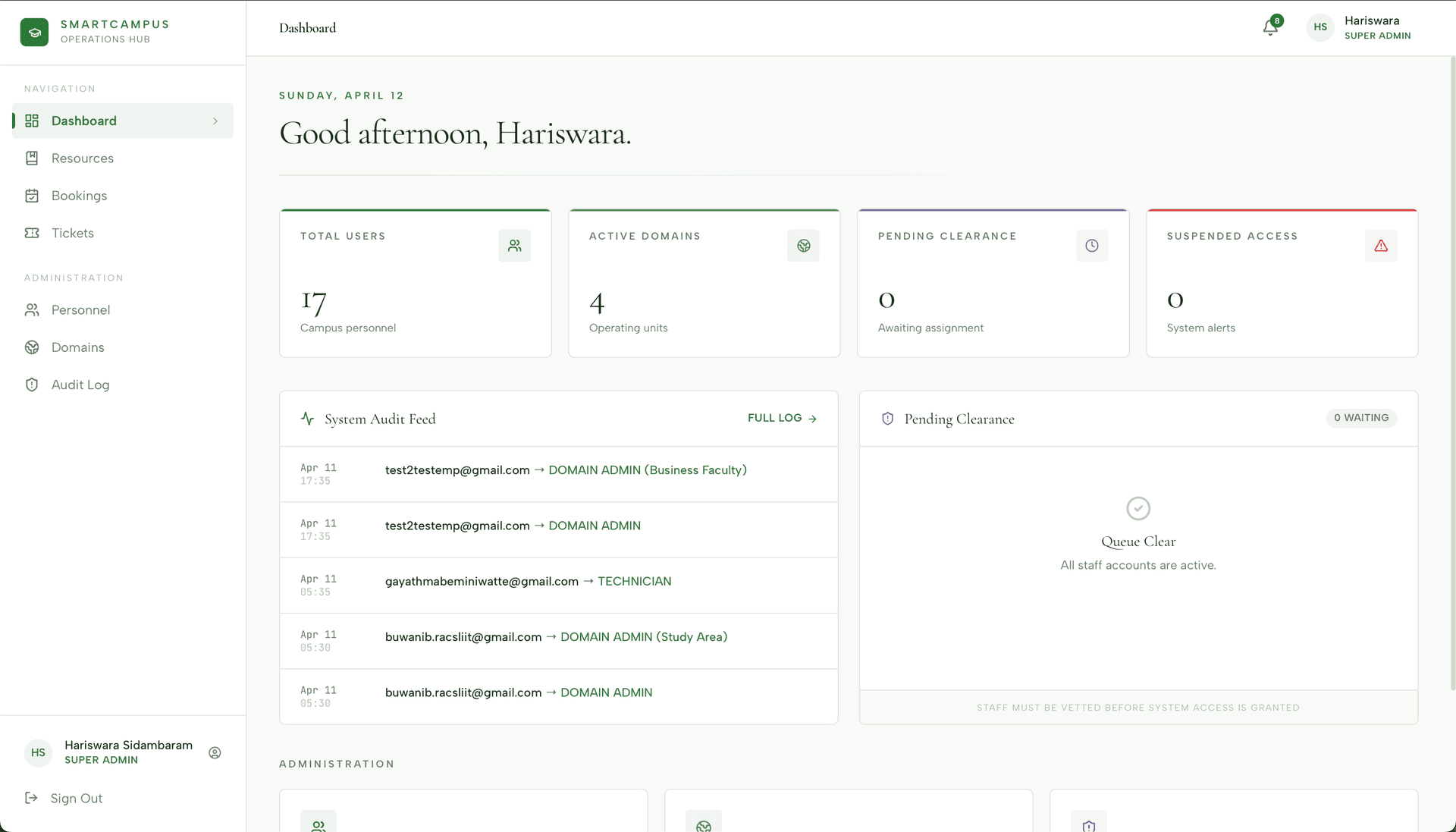Click Apr 11 17:35 timestamp of first entry
The height and width of the screenshot is (832, 1456).
click(x=318, y=474)
